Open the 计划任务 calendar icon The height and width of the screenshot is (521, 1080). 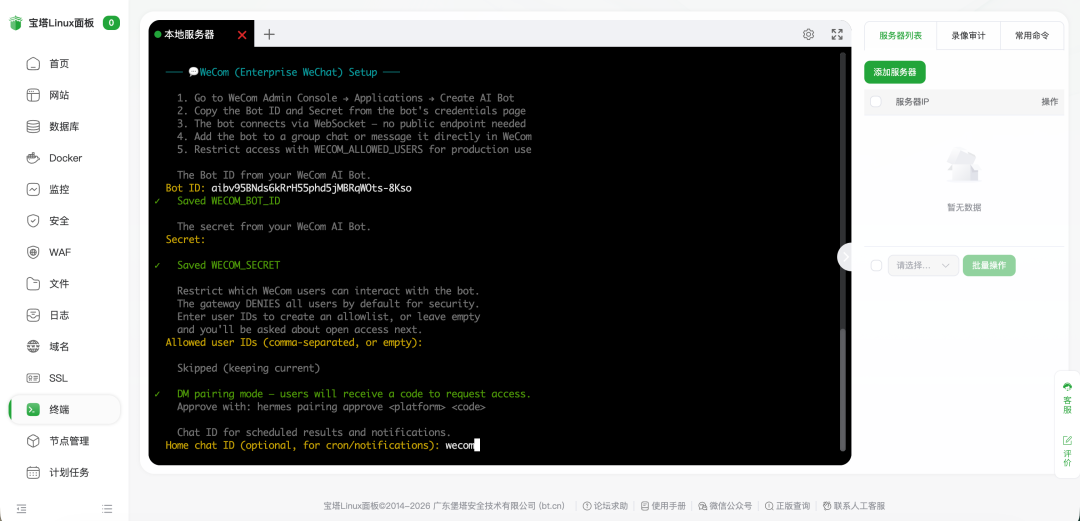(33, 473)
